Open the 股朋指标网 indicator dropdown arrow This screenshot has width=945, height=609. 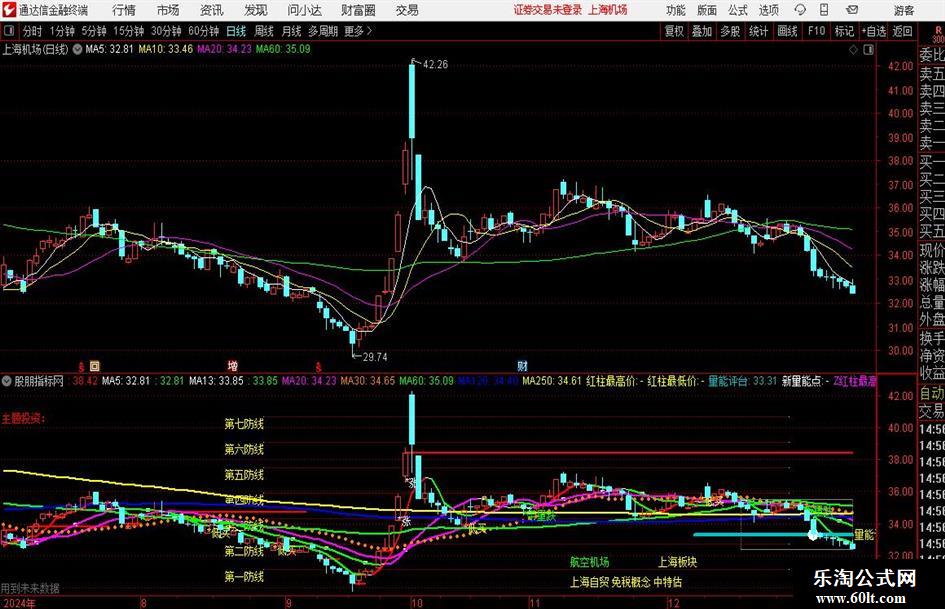pos(7,381)
